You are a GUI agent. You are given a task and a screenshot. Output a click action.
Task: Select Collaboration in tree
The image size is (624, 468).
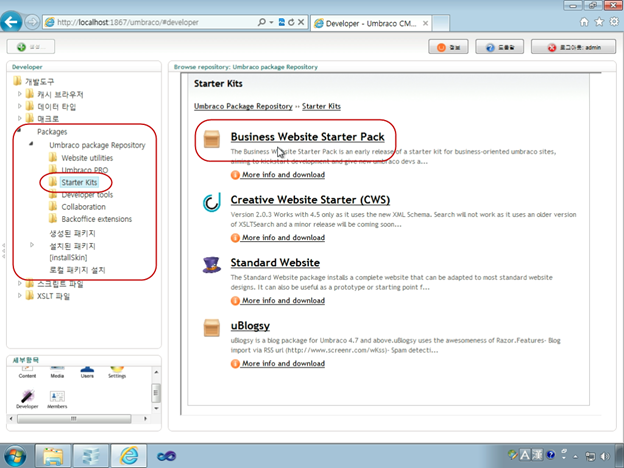(x=84, y=207)
